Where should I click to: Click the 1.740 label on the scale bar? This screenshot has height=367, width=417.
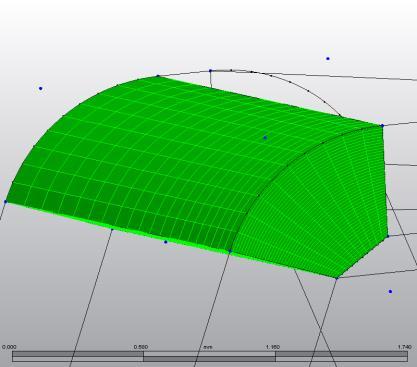[404, 347]
